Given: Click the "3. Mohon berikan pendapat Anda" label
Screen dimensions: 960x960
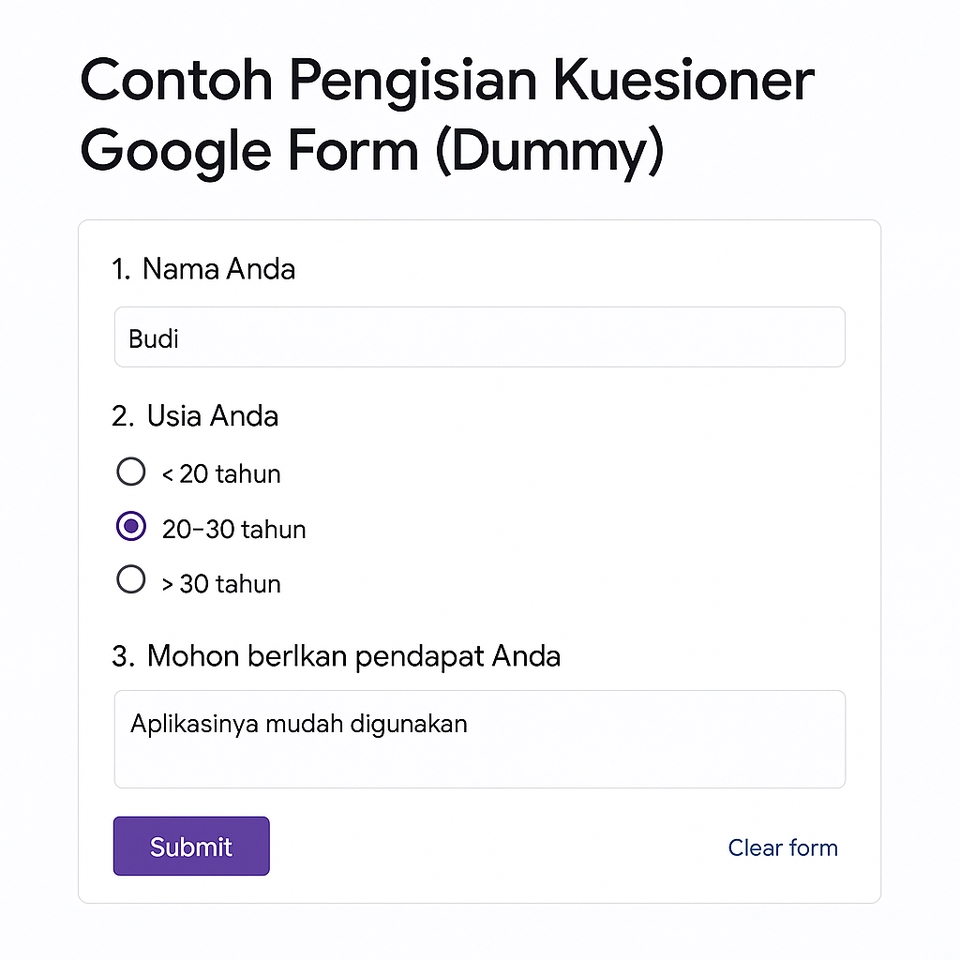Looking at the screenshot, I should [336, 656].
